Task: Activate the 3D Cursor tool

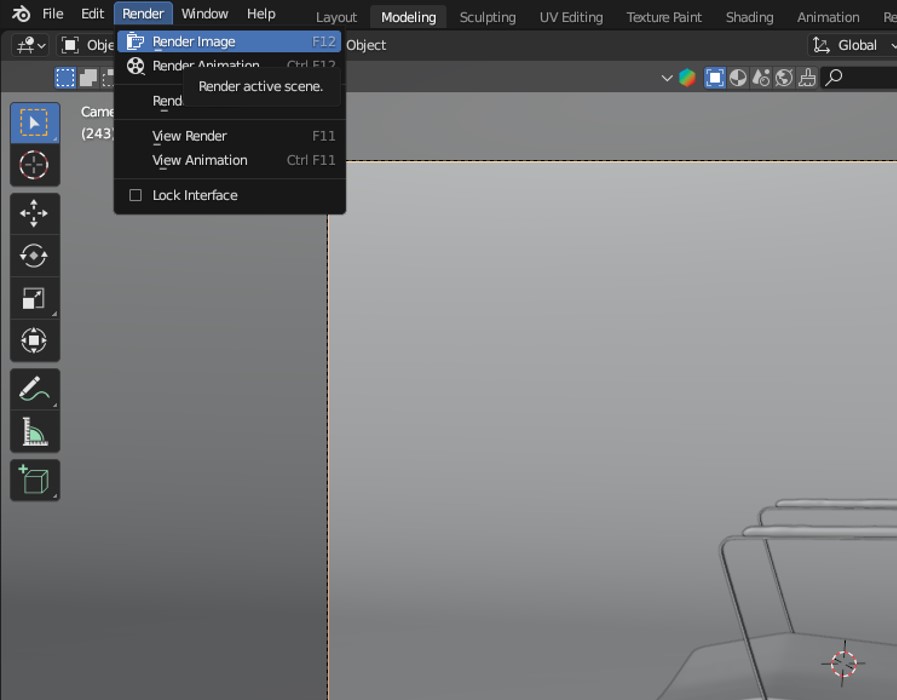Action: tap(34, 165)
